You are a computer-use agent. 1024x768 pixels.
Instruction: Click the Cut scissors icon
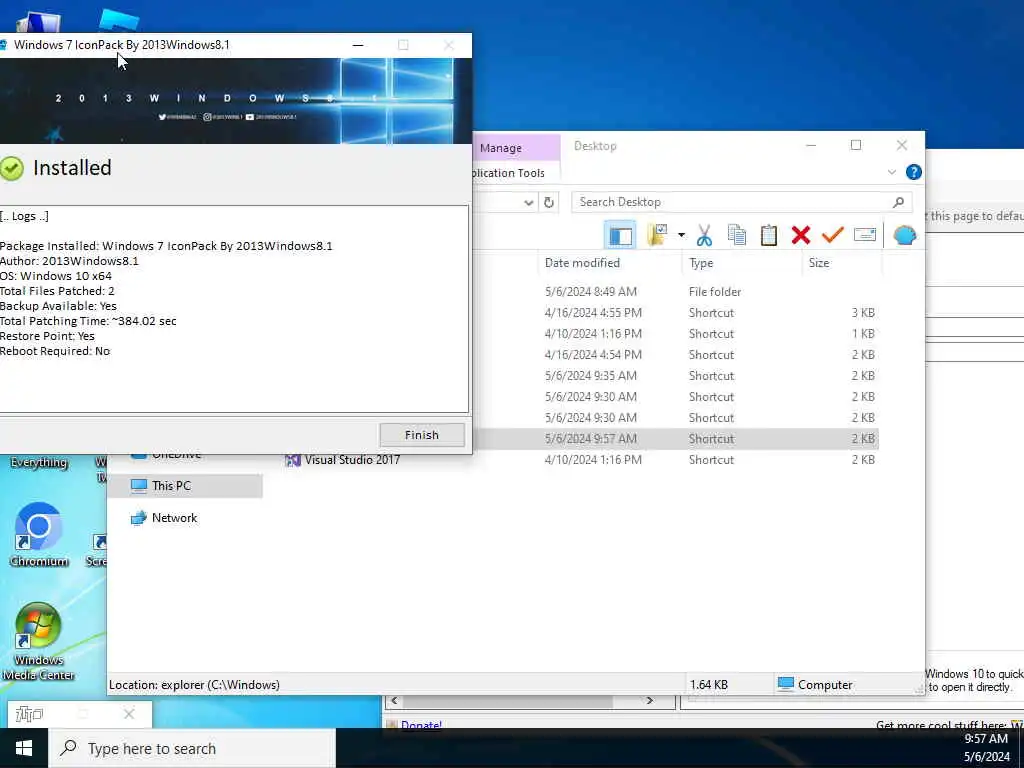pos(704,235)
